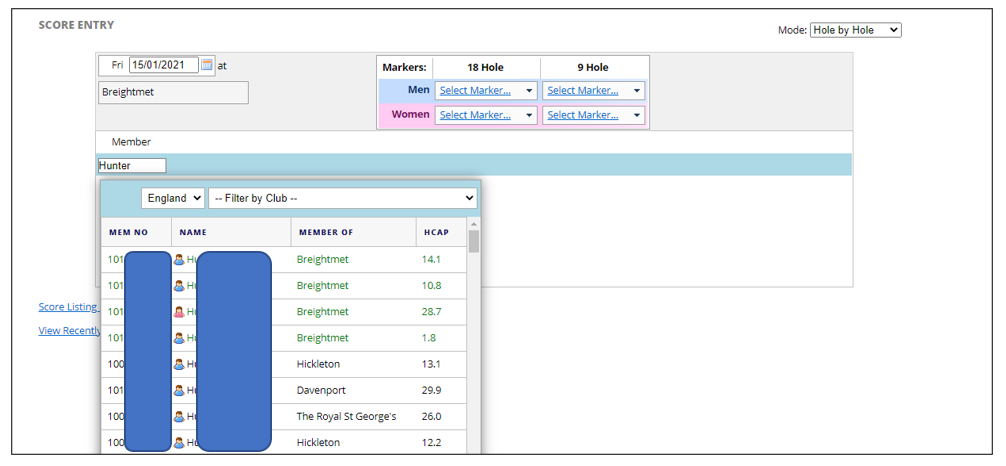The height and width of the screenshot is (466, 1006).
Task: Sort by the MEMBER OF column header
Action: [x=325, y=232]
